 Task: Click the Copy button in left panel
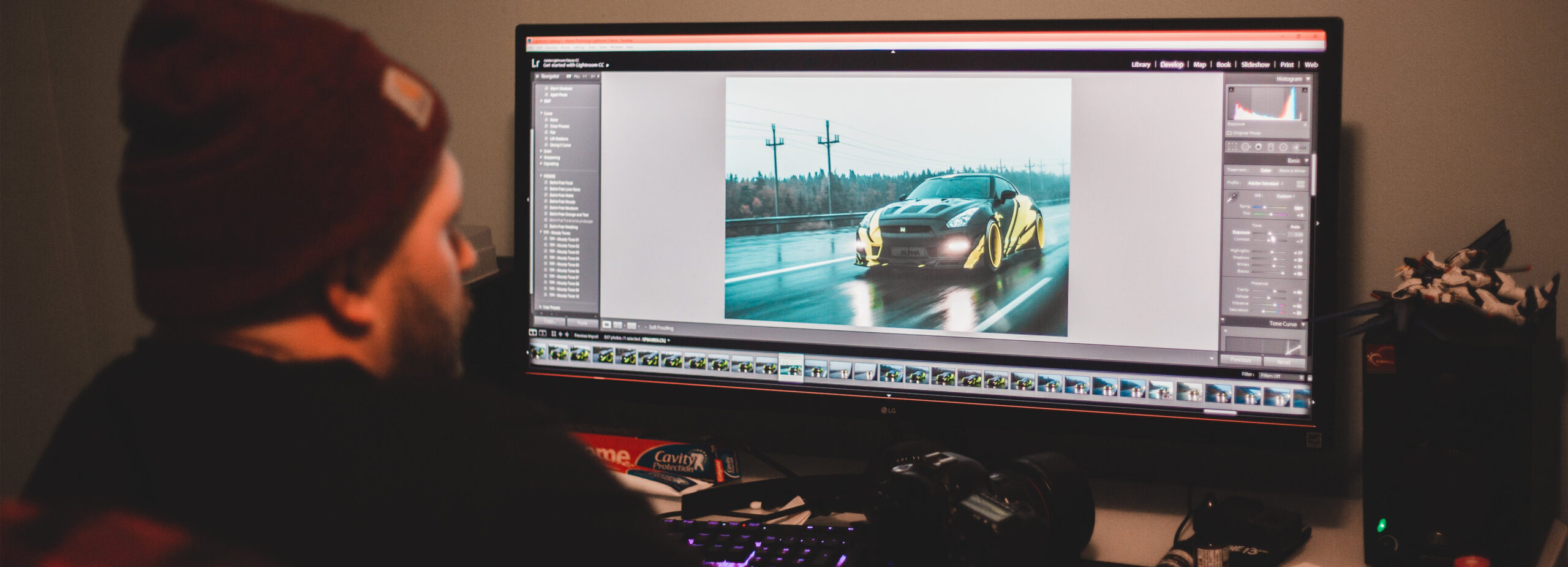coord(549,321)
